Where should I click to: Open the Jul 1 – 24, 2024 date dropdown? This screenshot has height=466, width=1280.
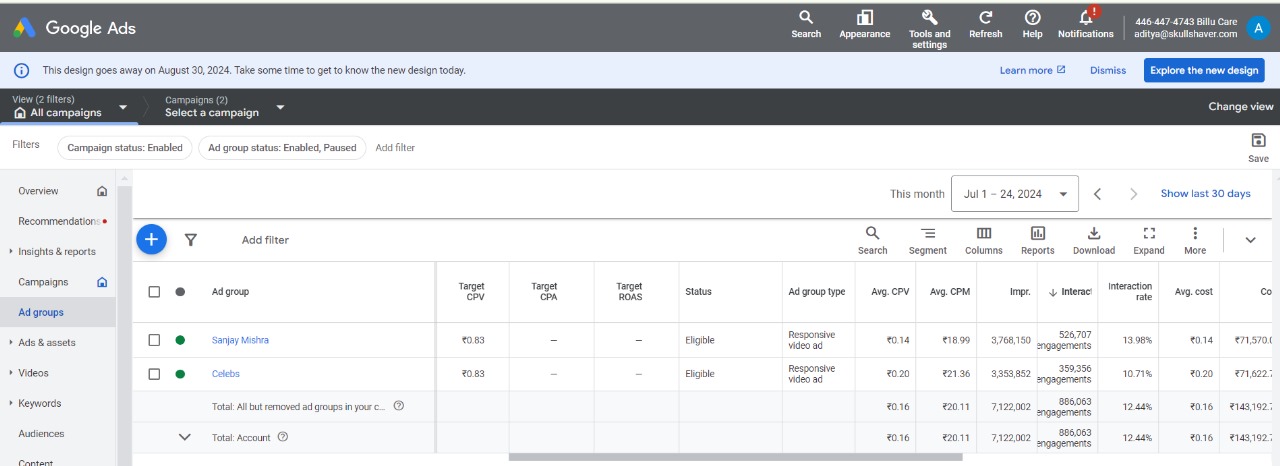pyautogui.click(x=1014, y=194)
